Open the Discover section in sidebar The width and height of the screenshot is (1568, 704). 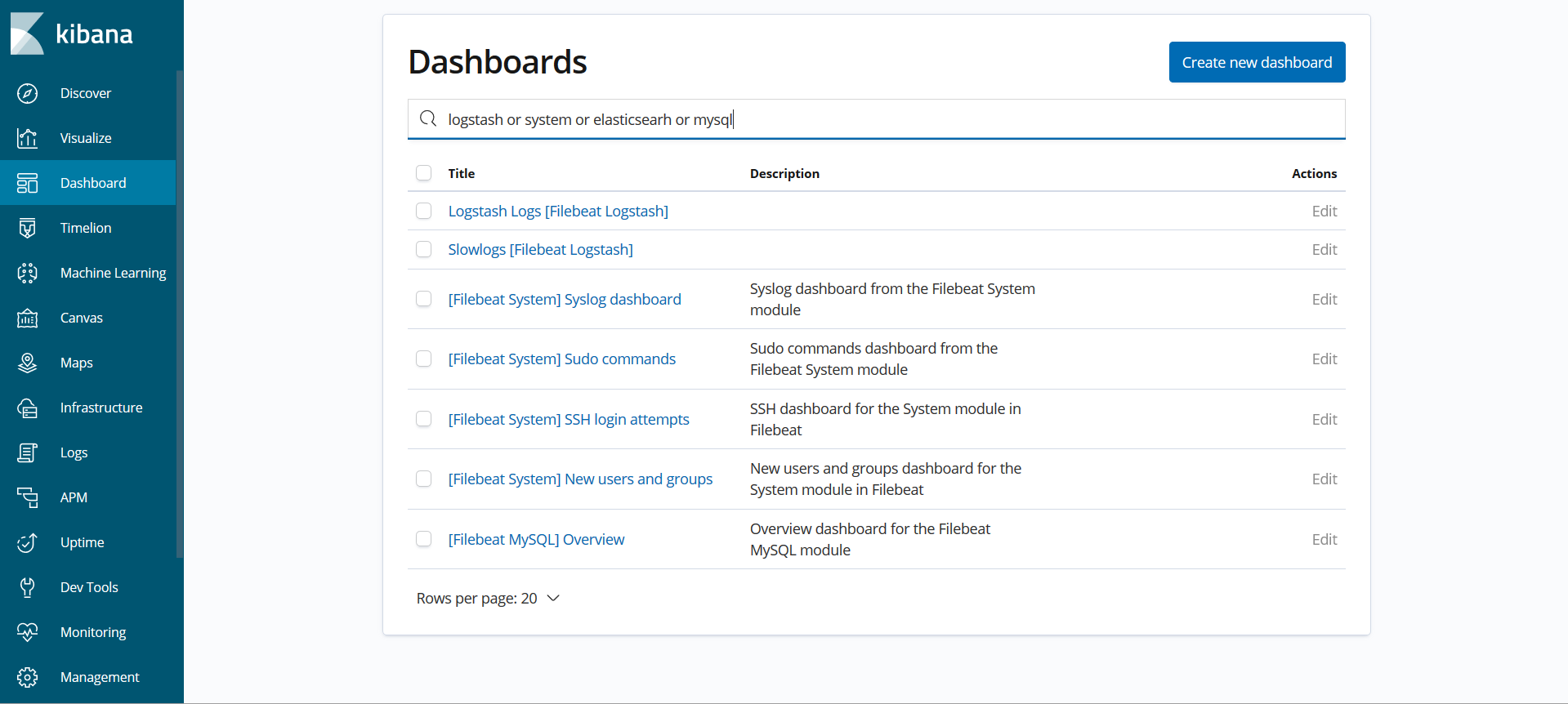click(86, 93)
